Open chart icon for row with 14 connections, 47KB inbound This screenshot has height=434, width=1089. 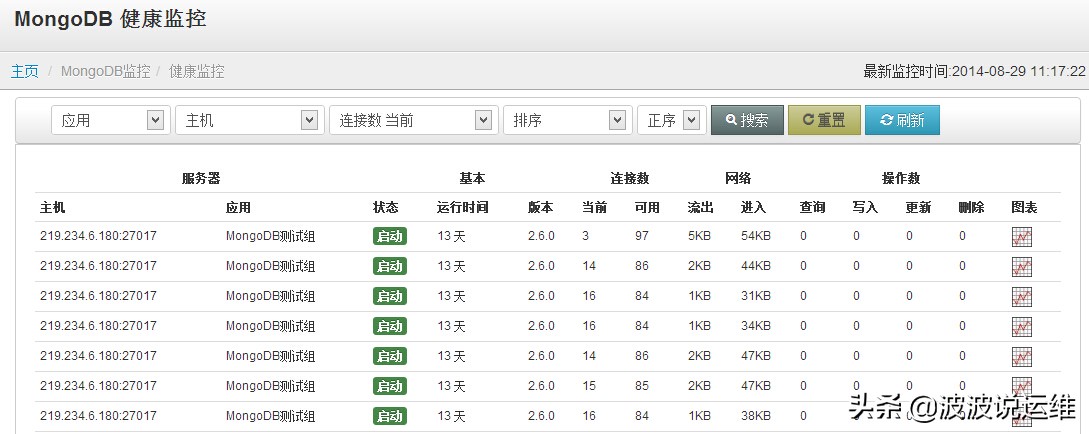coord(1022,356)
